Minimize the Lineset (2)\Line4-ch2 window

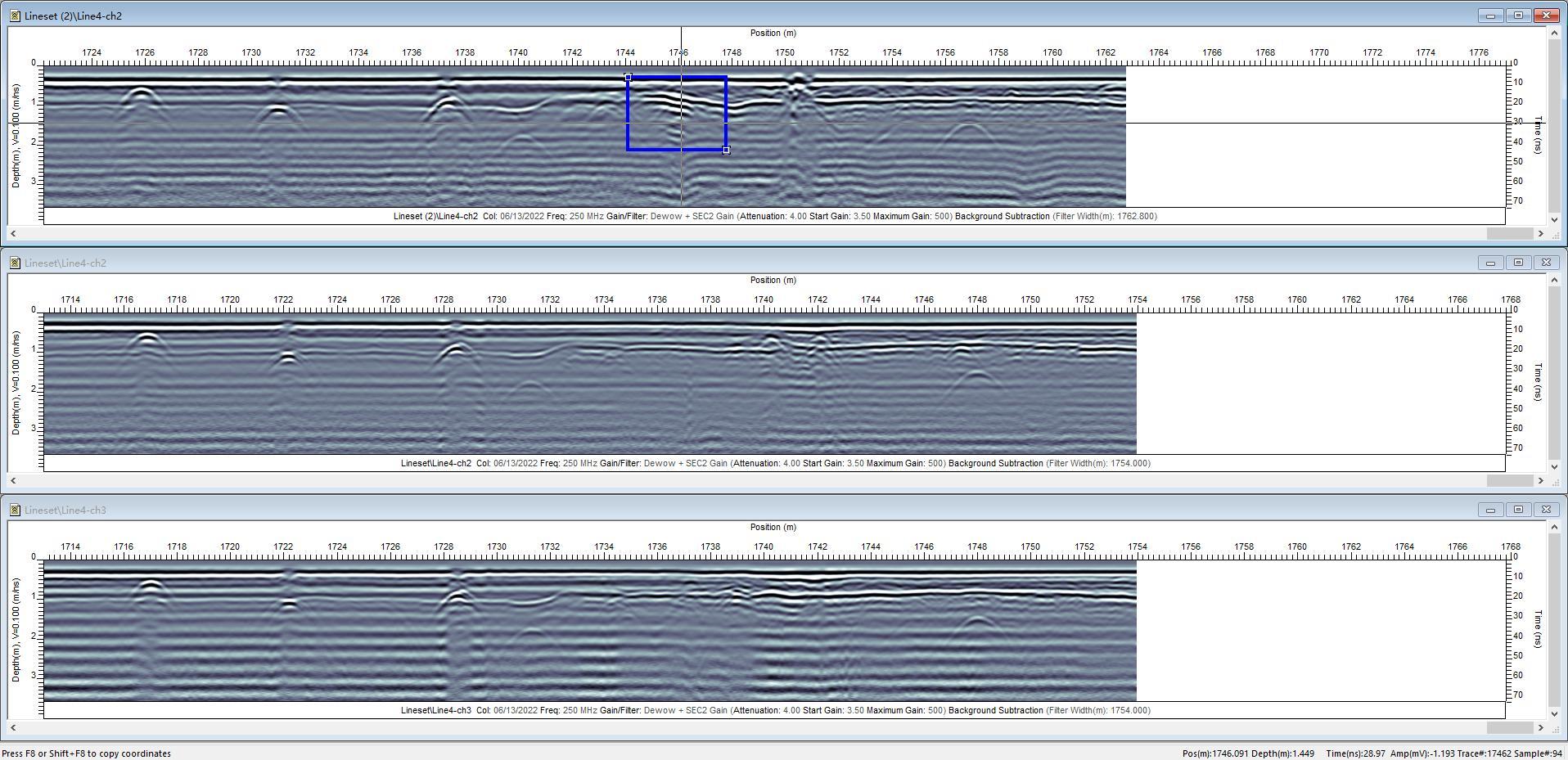[1490, 16]
